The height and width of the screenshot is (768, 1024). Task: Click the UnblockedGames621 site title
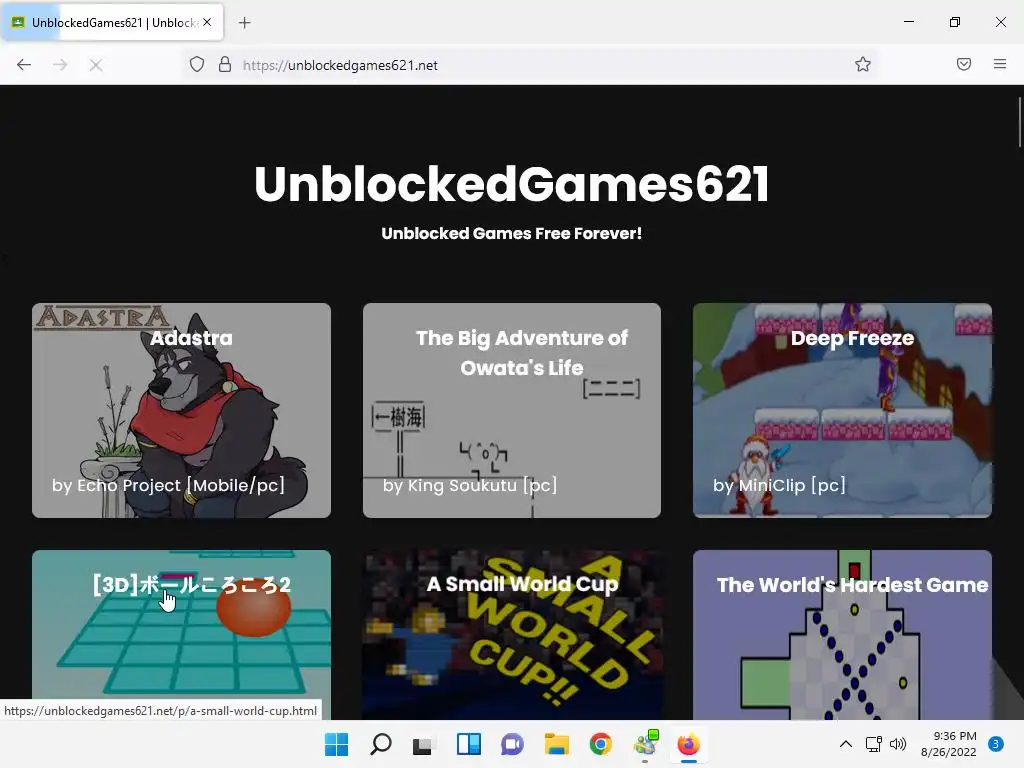tap(512, 184)
